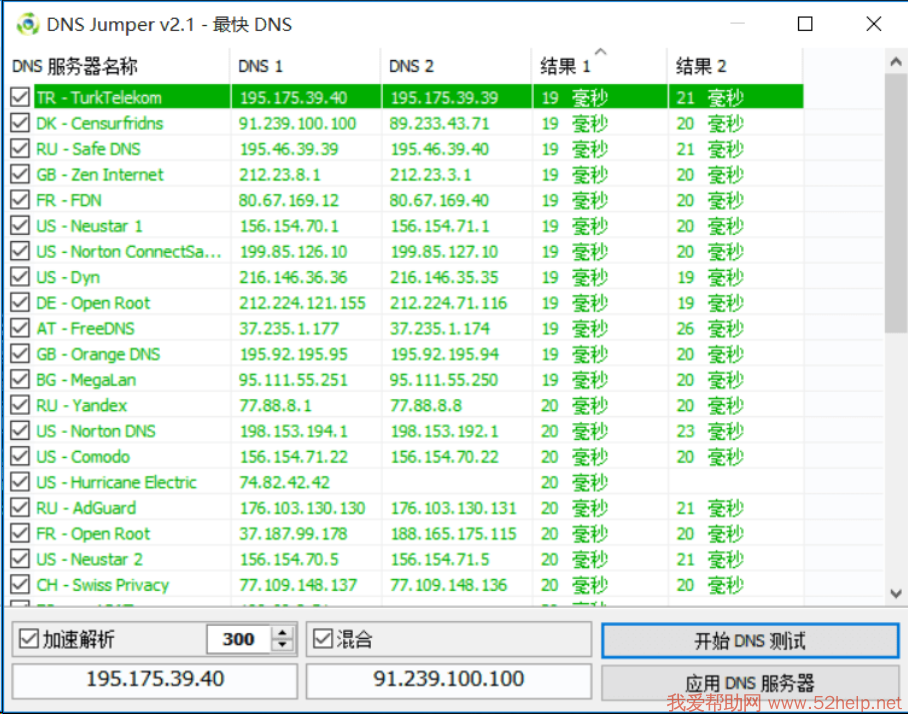Sort by the 结果 2 column header
This screenshot has height=714, width=908.
point(735,66)
